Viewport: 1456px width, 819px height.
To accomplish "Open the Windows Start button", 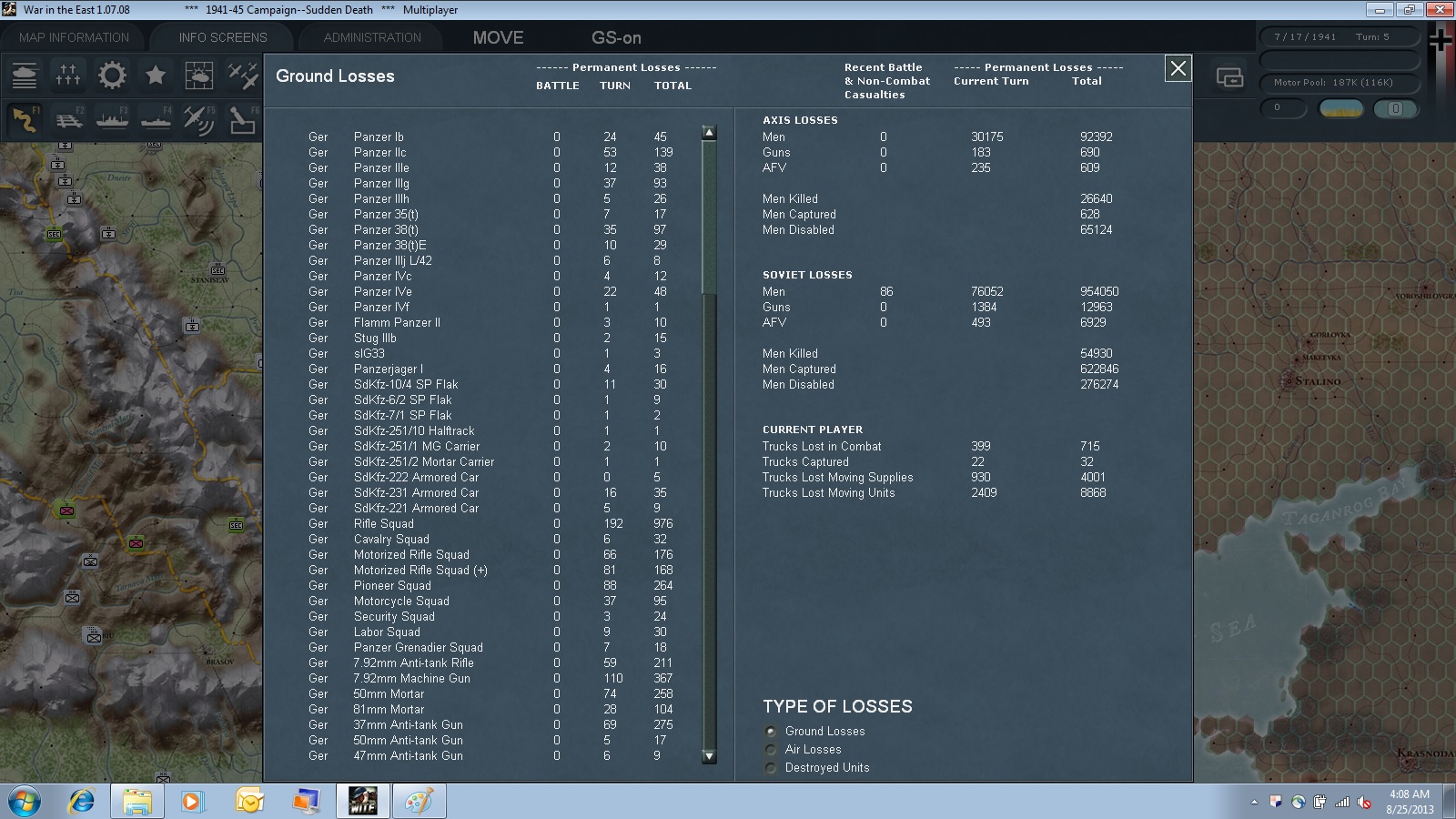I will pyautogui.click(x=25, y=802).
